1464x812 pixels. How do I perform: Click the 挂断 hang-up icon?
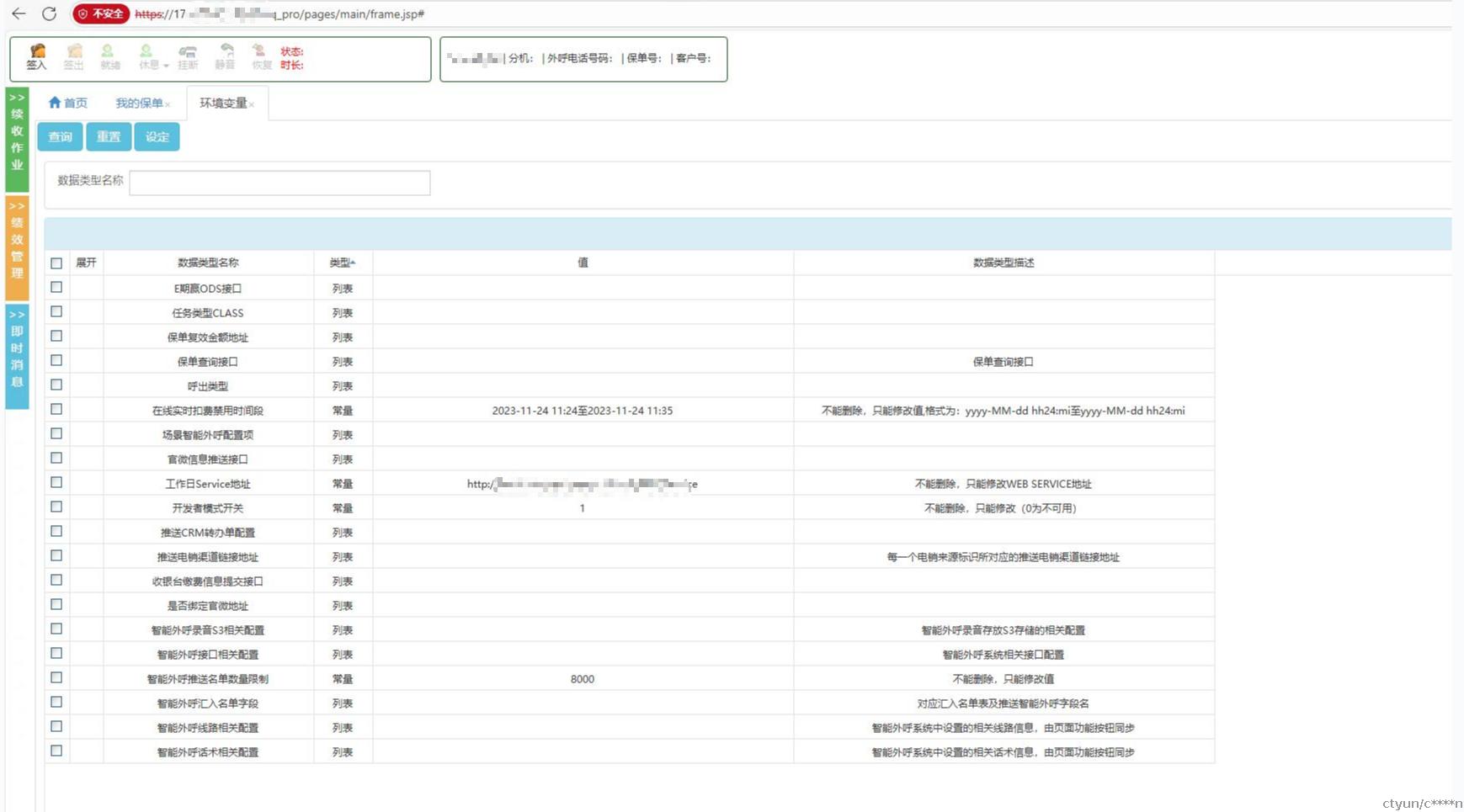coord(188,56)
